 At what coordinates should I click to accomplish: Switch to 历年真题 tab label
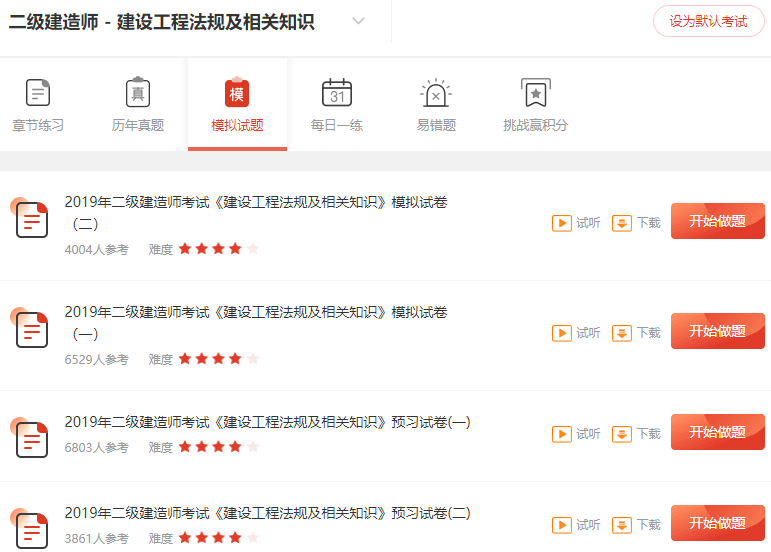(x=138, y=125)
